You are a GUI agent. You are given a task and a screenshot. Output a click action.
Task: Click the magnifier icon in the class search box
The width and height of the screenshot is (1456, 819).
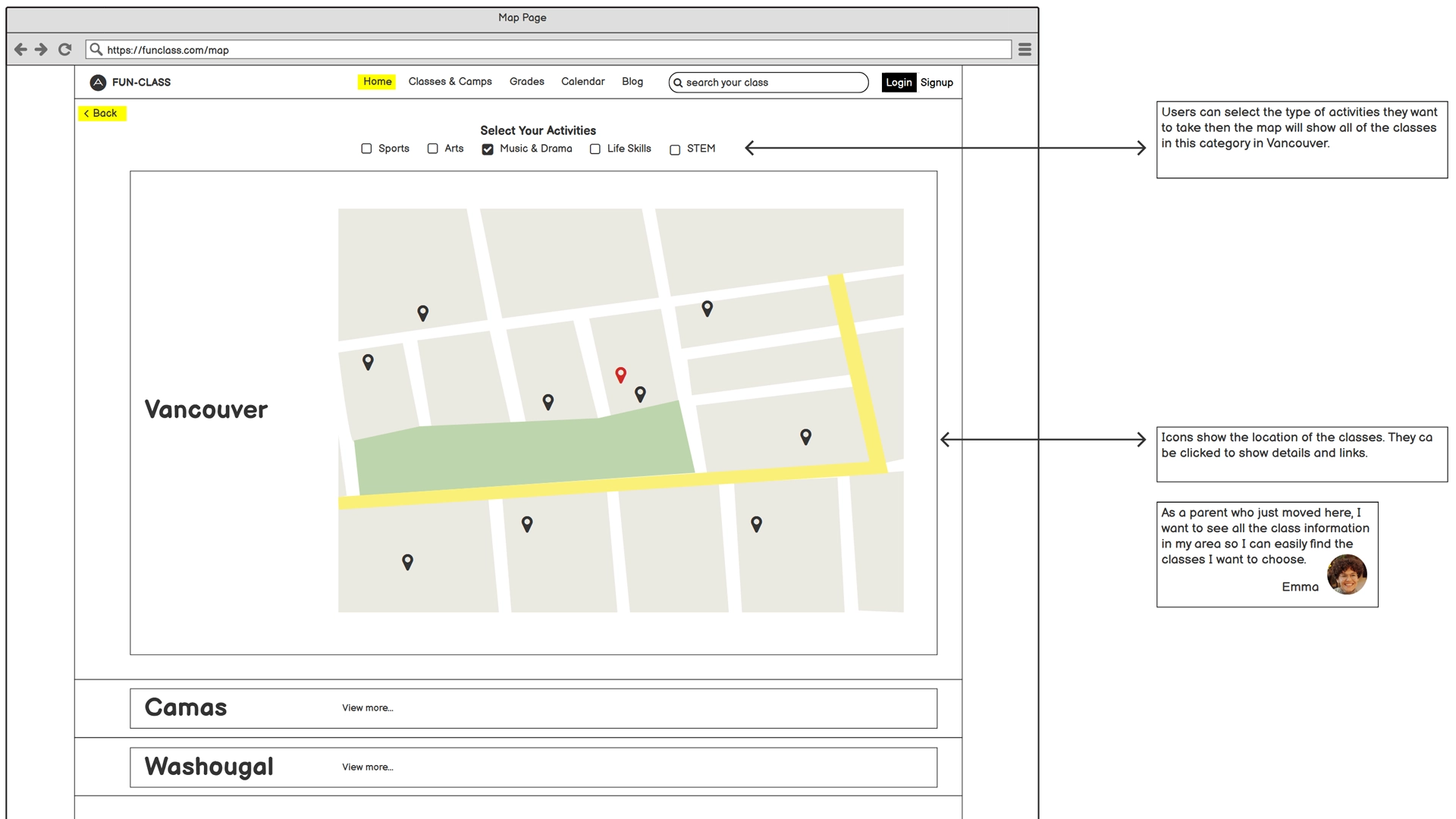coord(678,83)
